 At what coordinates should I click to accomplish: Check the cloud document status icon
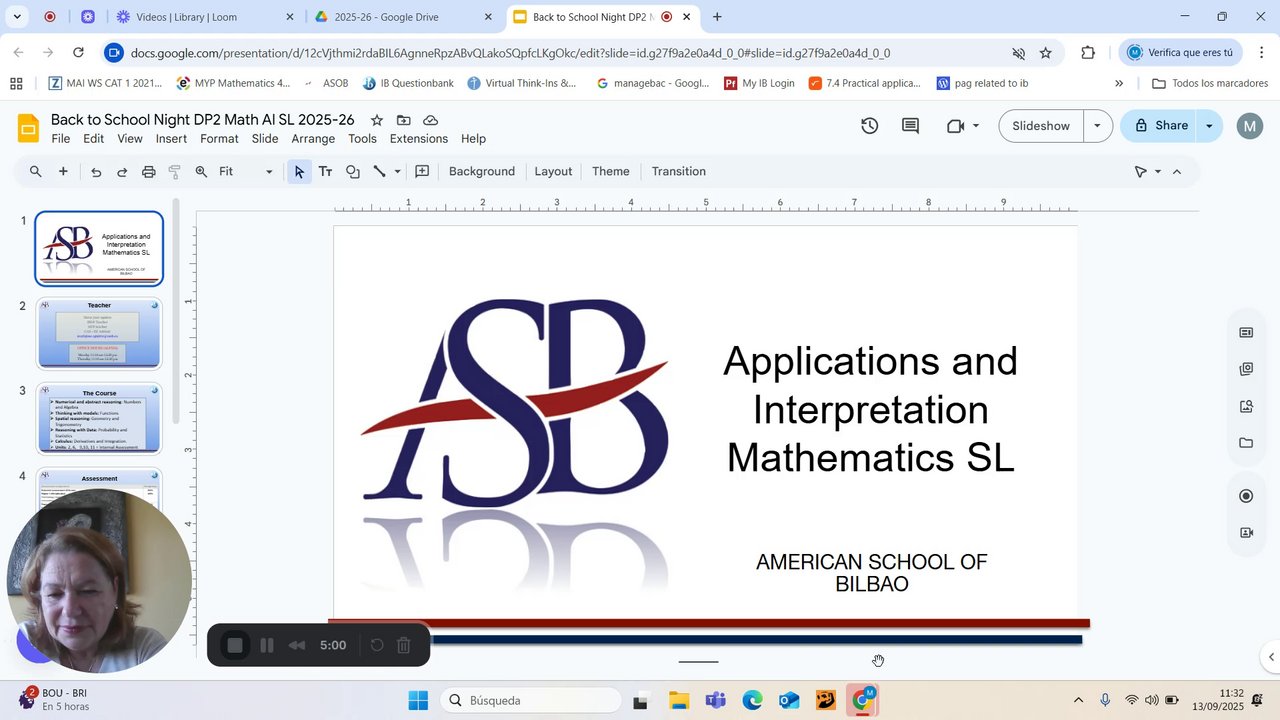pos(430,120)
